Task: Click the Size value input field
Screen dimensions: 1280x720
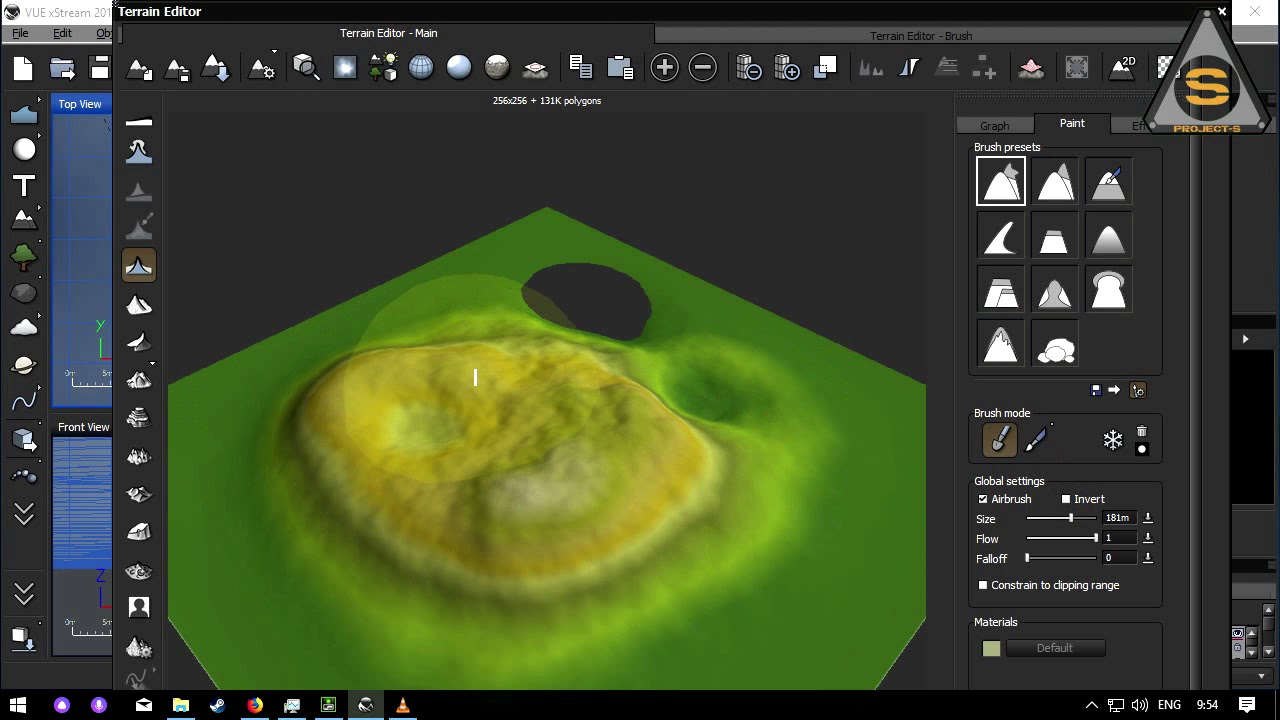Action: click(x=1120, y=518)
